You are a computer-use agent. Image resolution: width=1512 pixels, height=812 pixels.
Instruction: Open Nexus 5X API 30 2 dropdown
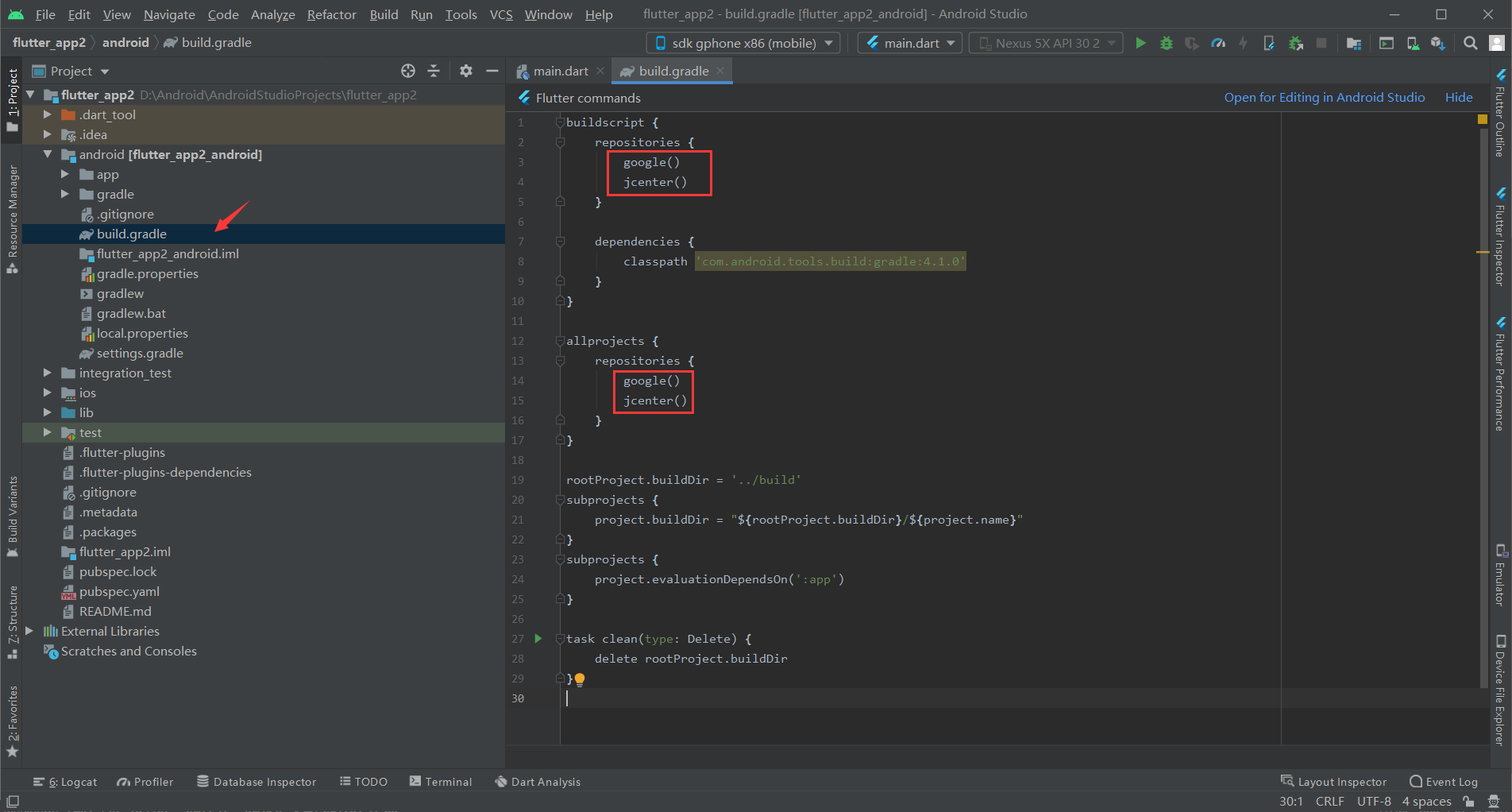point(1046,43)
